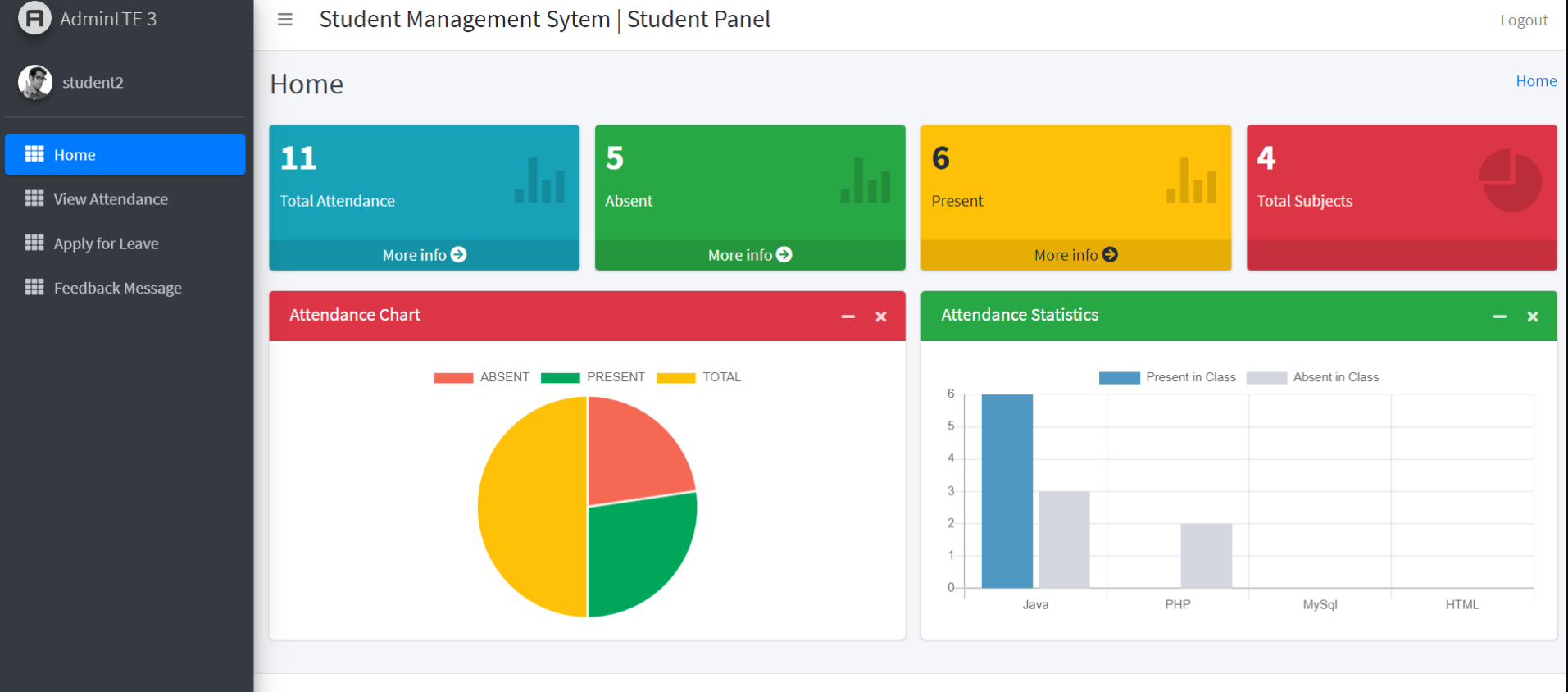
Task: Click the Total Subjects pie chart icon
Action: click(x=1510, y=180)
